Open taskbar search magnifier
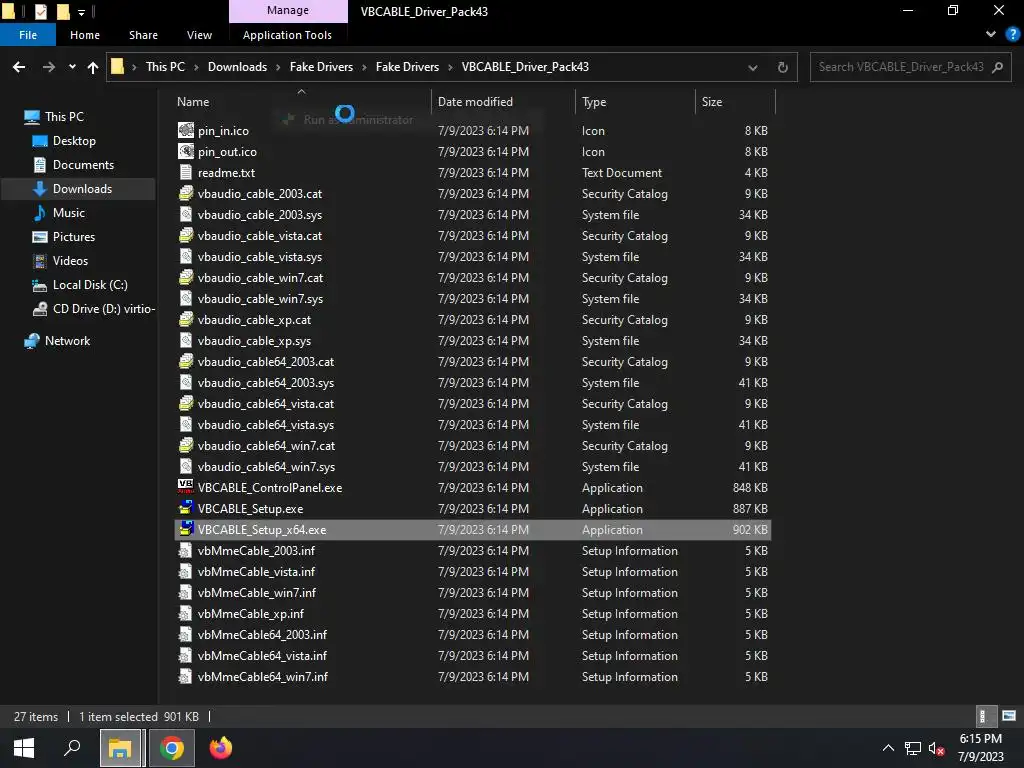 (x=72, y=748)
